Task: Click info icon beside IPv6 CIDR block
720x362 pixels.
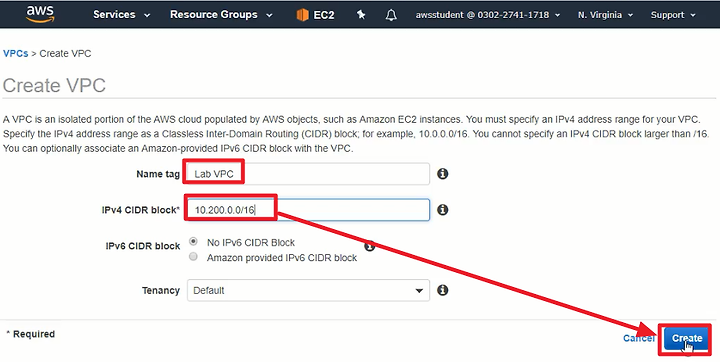Action: pos(370,246)
